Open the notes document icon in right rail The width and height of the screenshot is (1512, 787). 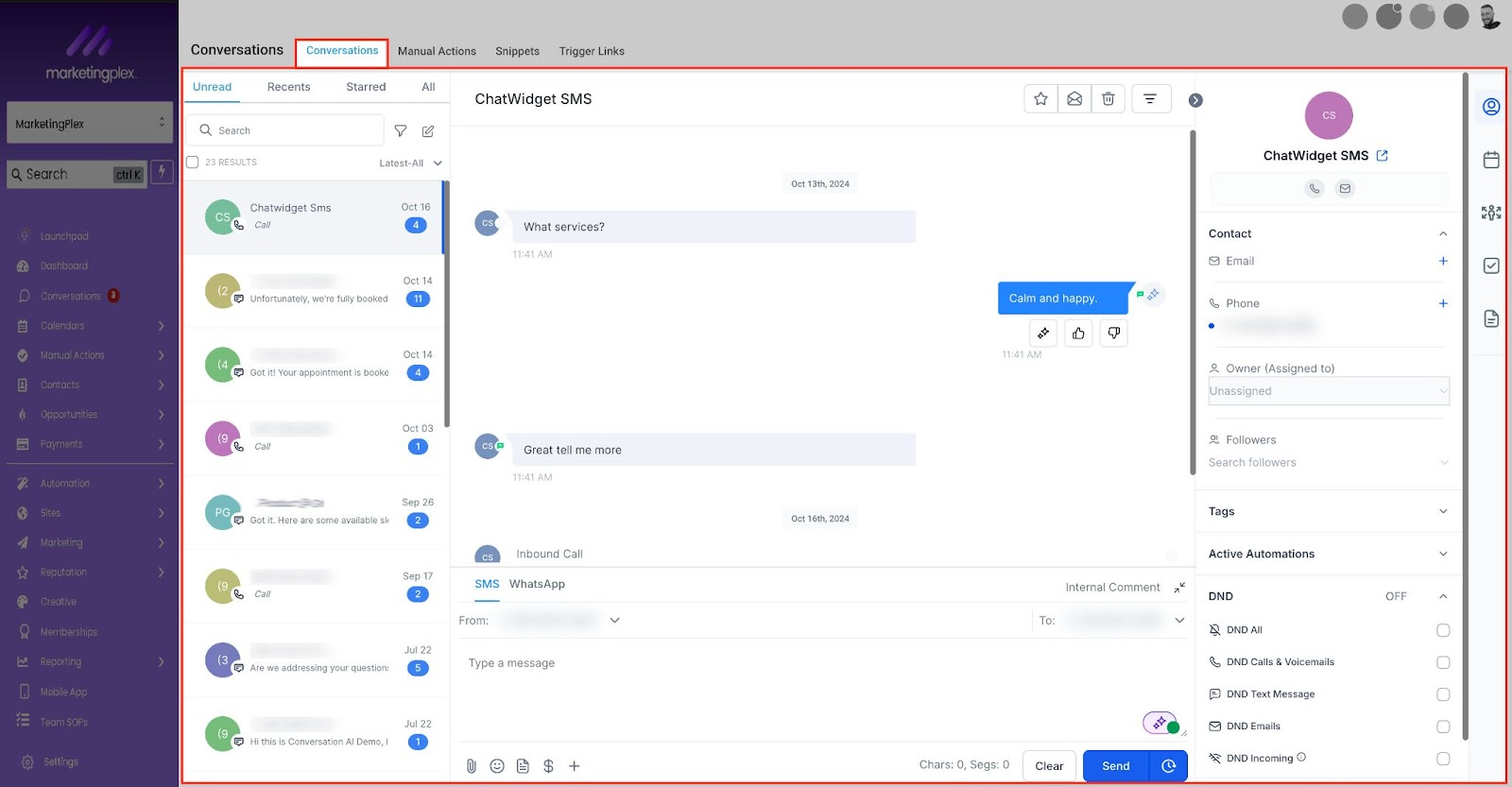(1491, 318)
